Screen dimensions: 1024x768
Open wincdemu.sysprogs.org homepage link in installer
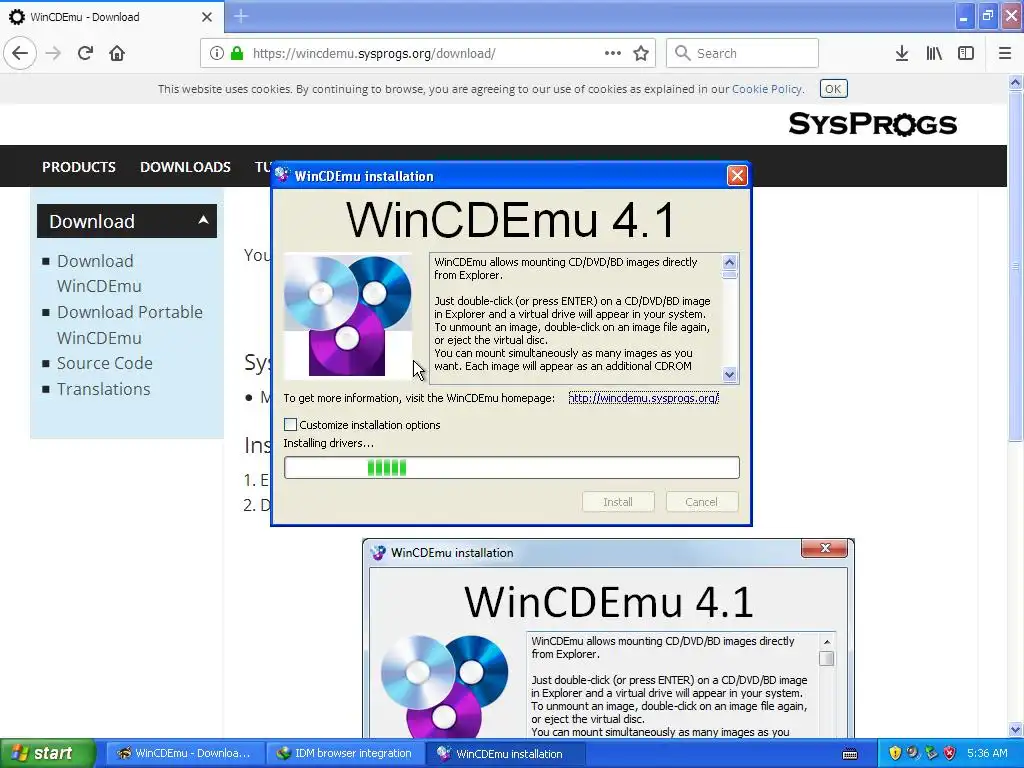(x=643, y=398)
